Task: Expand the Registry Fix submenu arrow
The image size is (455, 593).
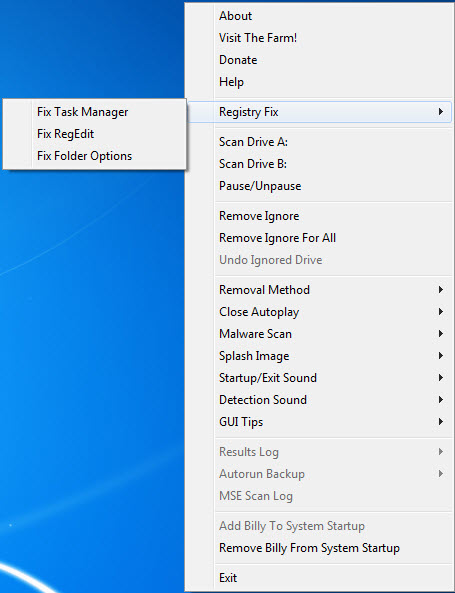Action: click(441, 112)
